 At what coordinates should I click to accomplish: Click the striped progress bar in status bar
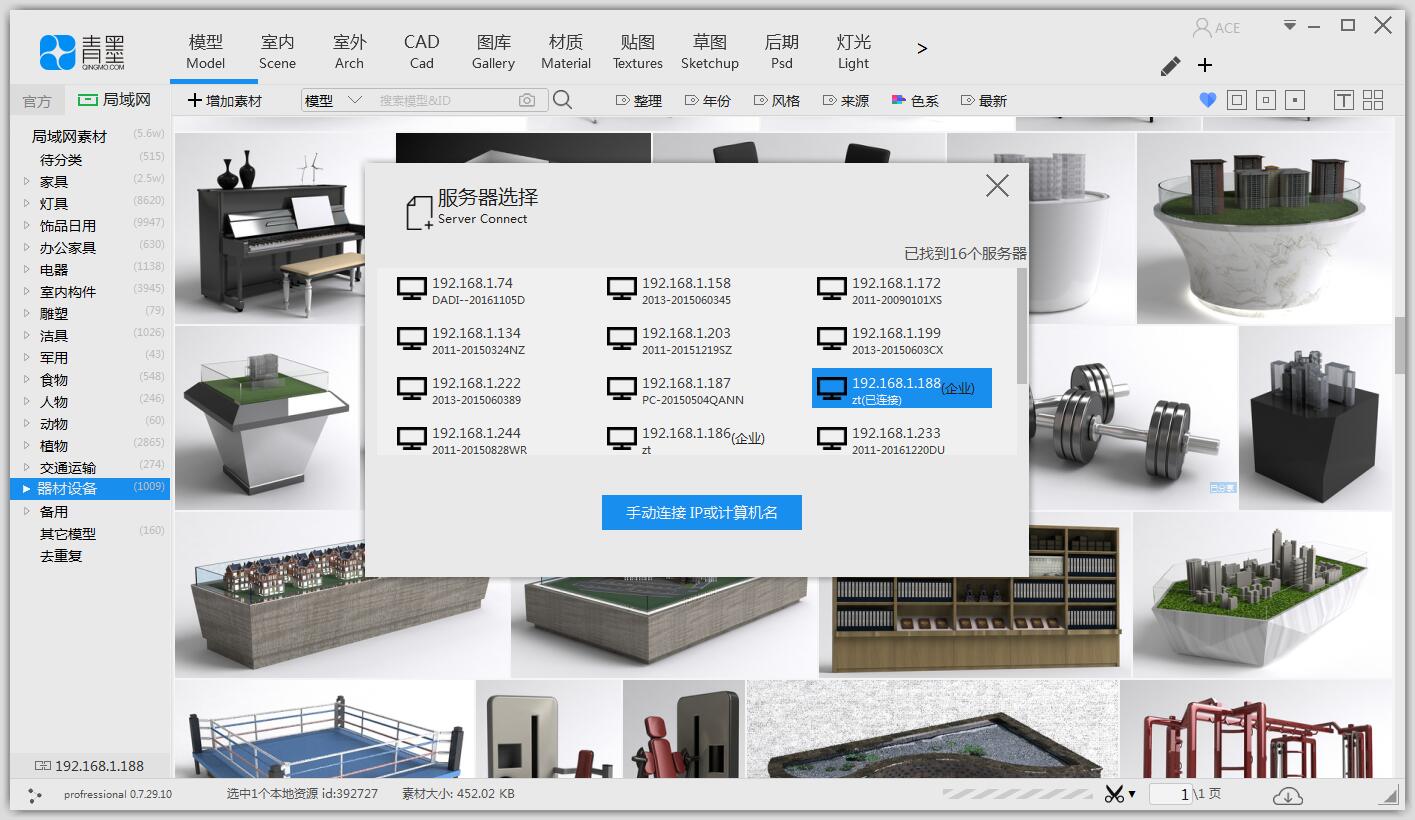click(1017, 794)
